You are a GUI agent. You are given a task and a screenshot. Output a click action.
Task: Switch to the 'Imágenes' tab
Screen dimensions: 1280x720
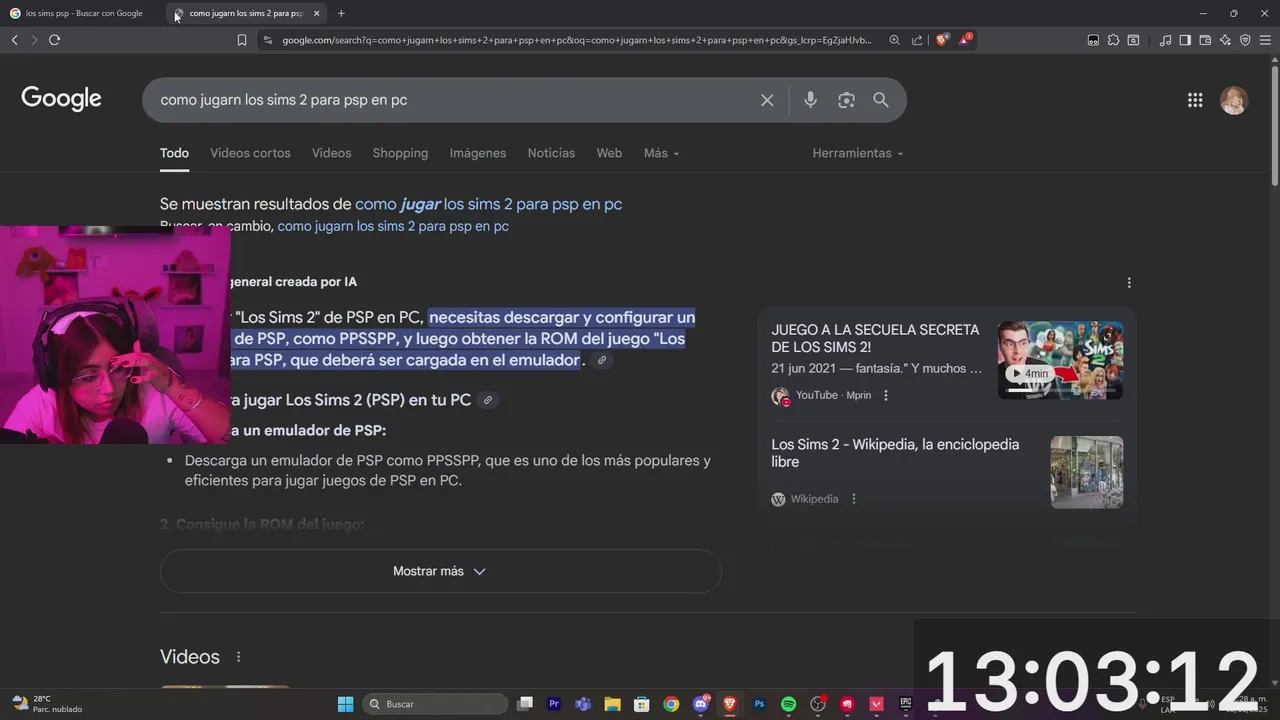[478, 153]
